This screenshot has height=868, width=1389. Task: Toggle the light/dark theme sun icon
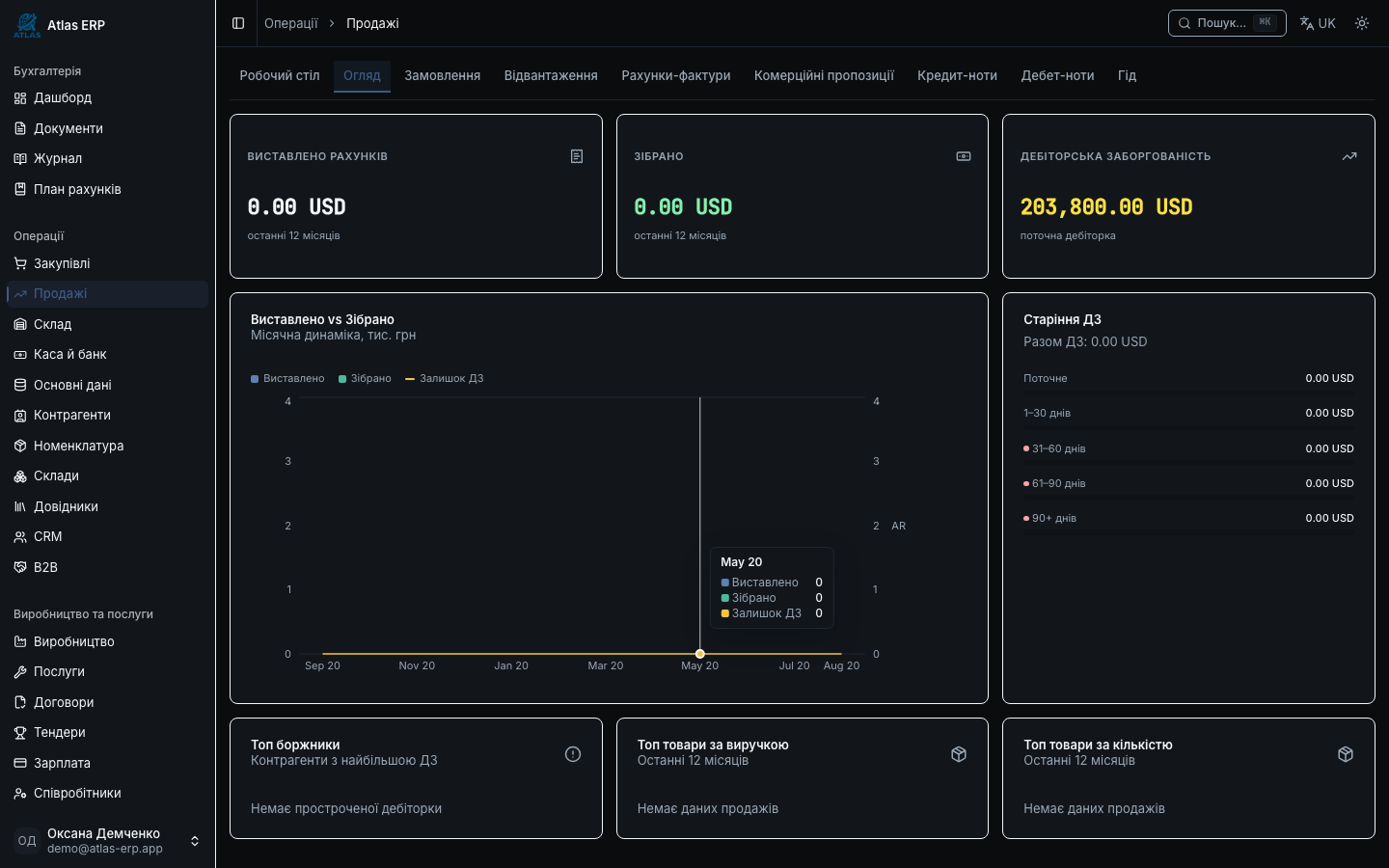[x=1362, y=23]
